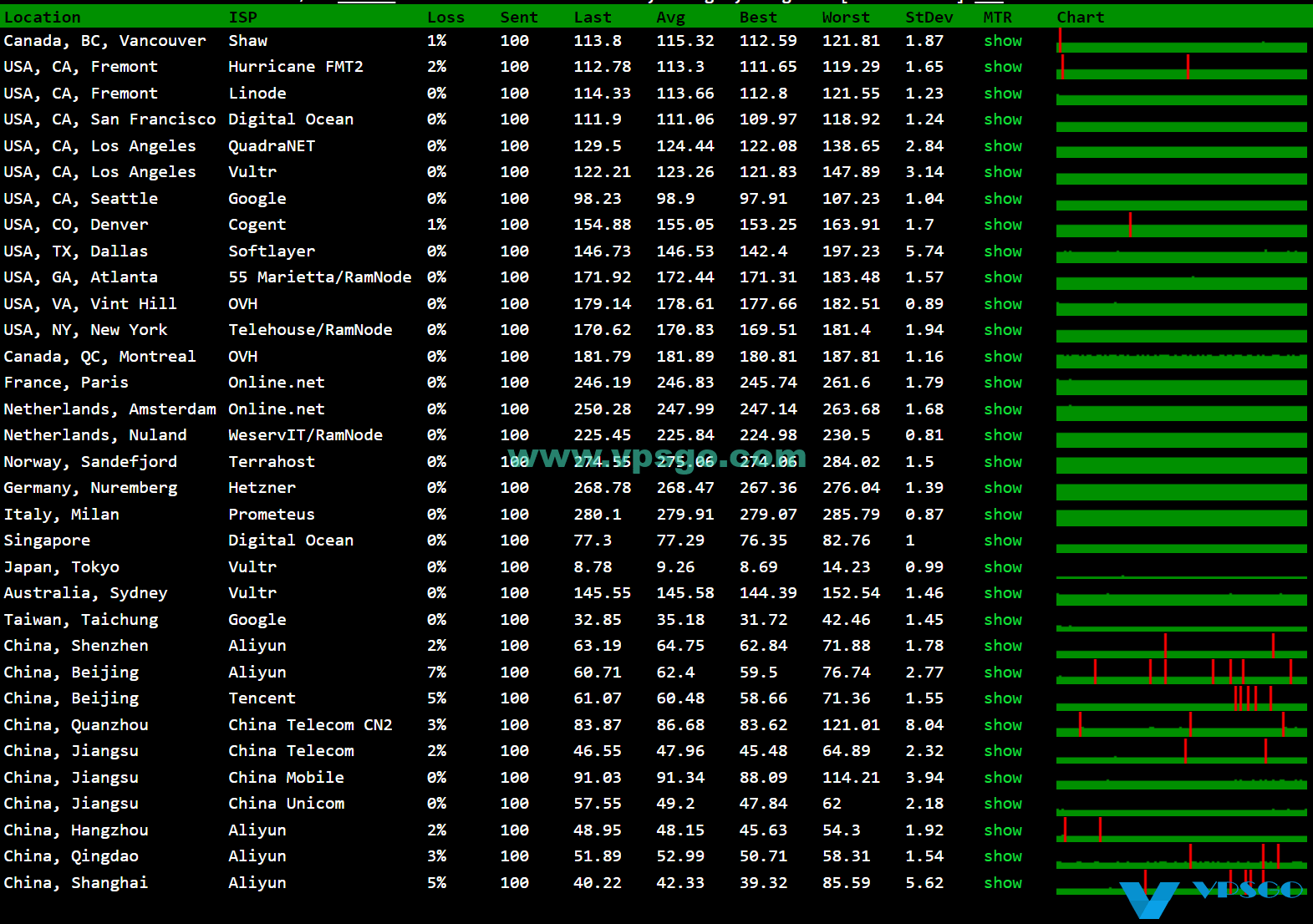Click the ISP column header

[243, 18]
